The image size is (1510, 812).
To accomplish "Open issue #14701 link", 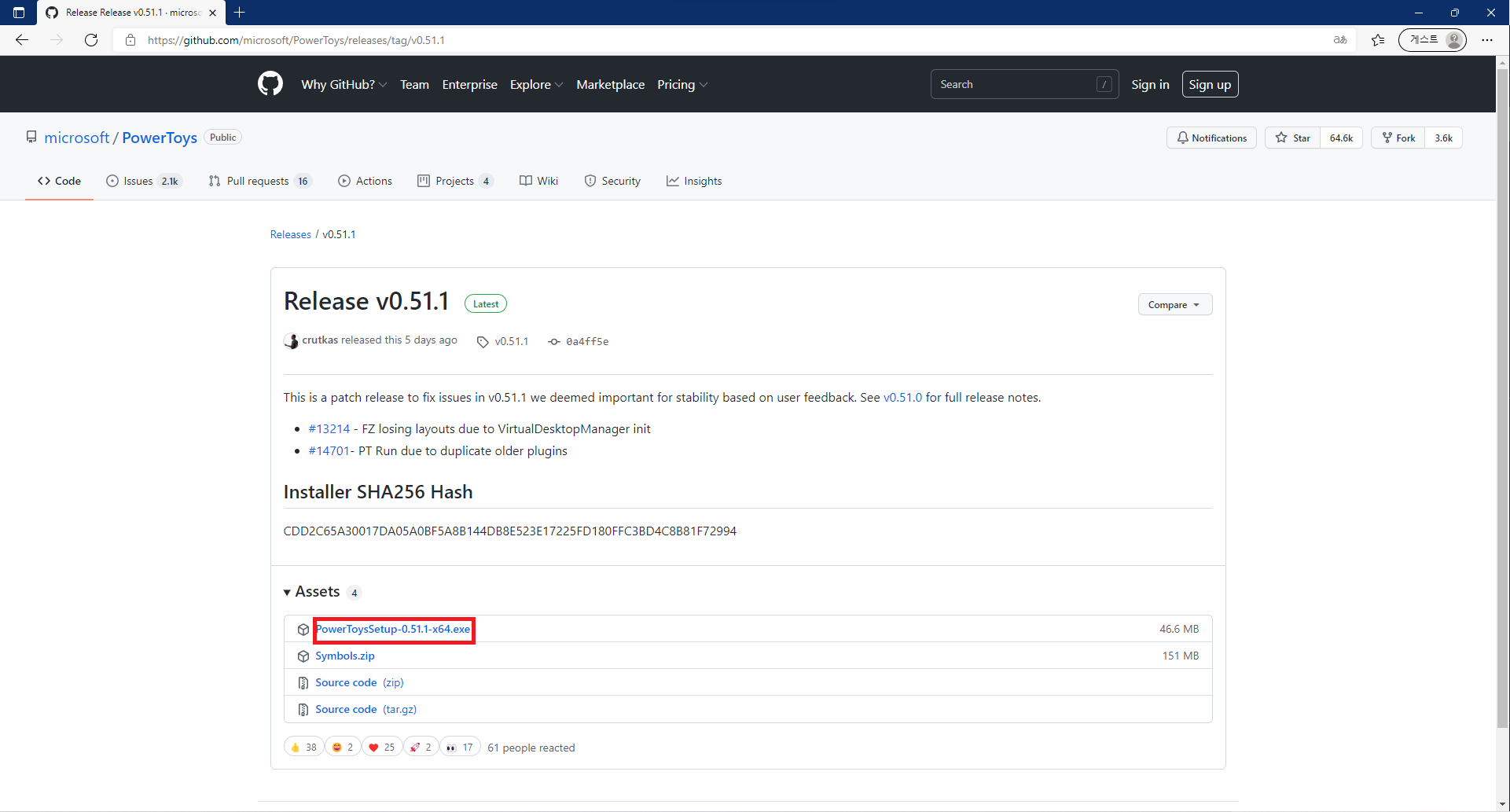I will pyautogui.click(x=329, y=451).
